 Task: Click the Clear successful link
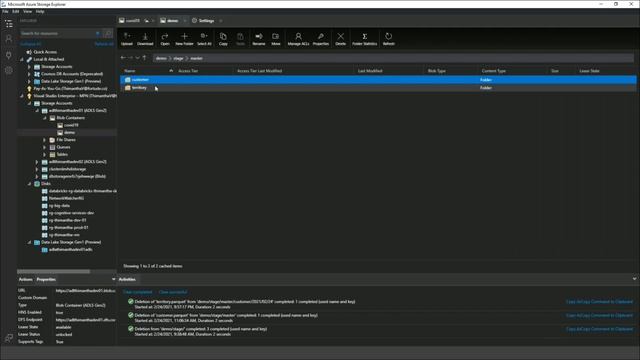tap(173, 292)
